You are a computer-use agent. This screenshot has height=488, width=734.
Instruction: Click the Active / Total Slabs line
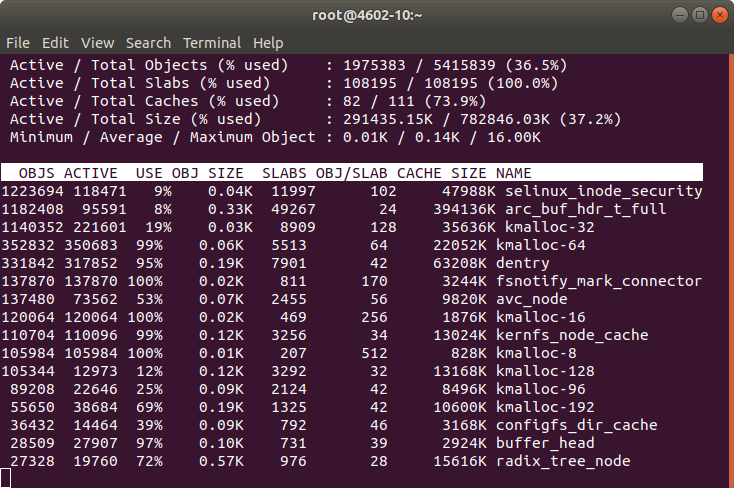[284, 83]
